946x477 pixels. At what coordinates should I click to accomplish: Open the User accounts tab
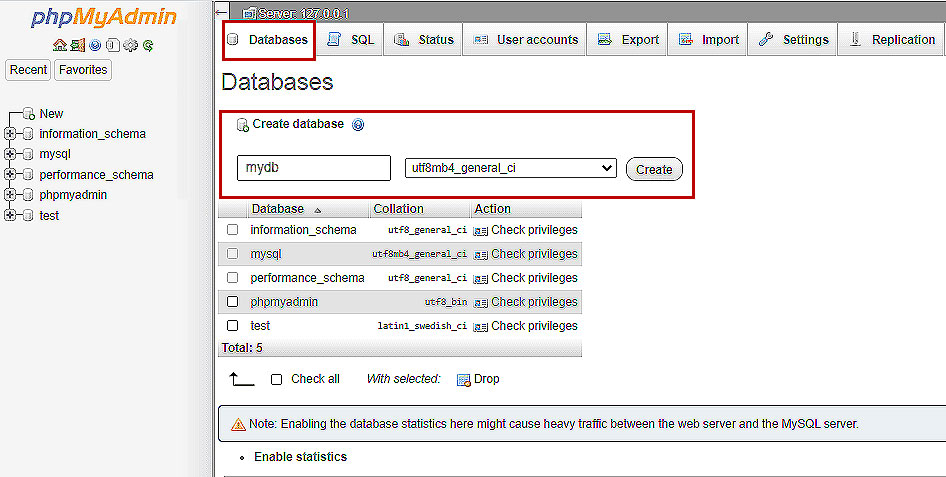tap(525, 40)
